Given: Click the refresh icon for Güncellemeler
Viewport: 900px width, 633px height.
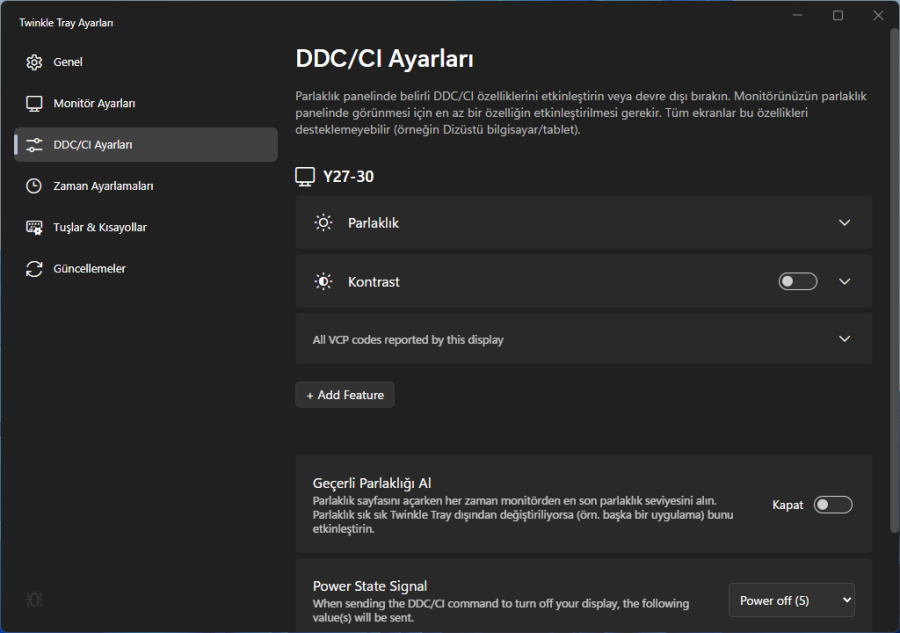Looking at the screenshot, I should point(34,269).
